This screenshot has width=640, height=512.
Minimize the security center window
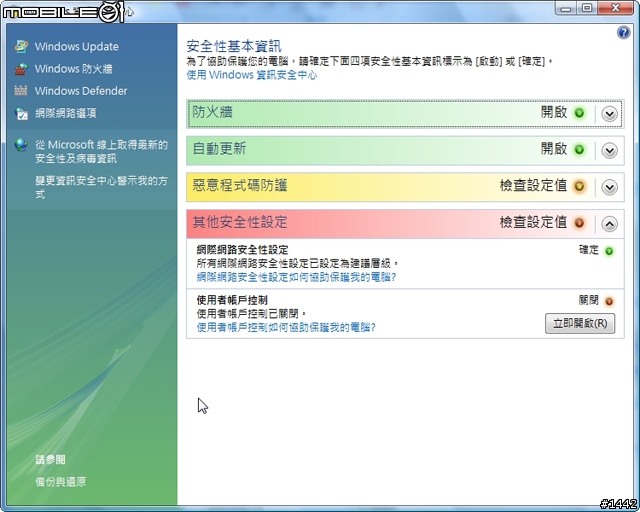566,7
